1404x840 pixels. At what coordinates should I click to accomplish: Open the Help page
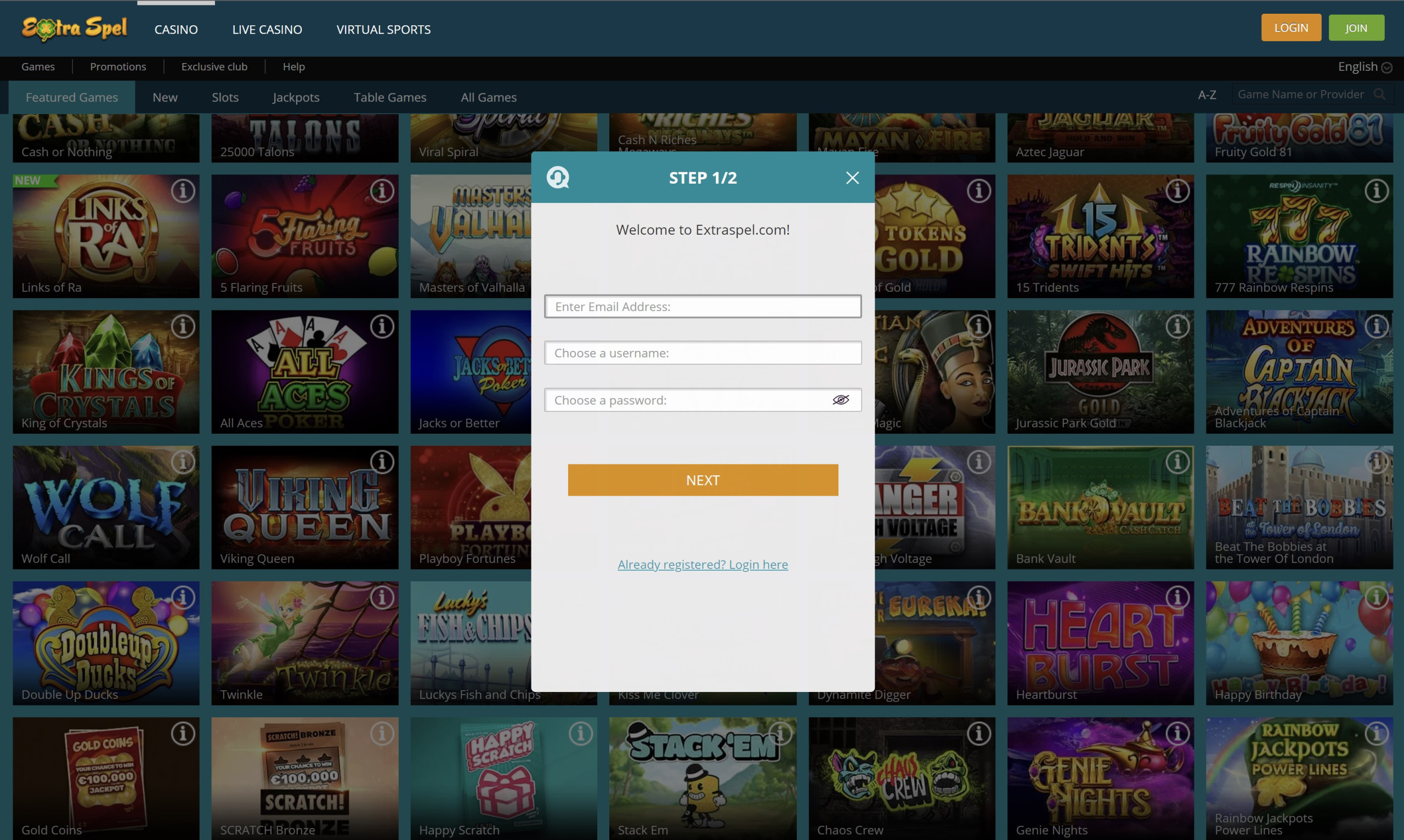[x=294, y=67]
